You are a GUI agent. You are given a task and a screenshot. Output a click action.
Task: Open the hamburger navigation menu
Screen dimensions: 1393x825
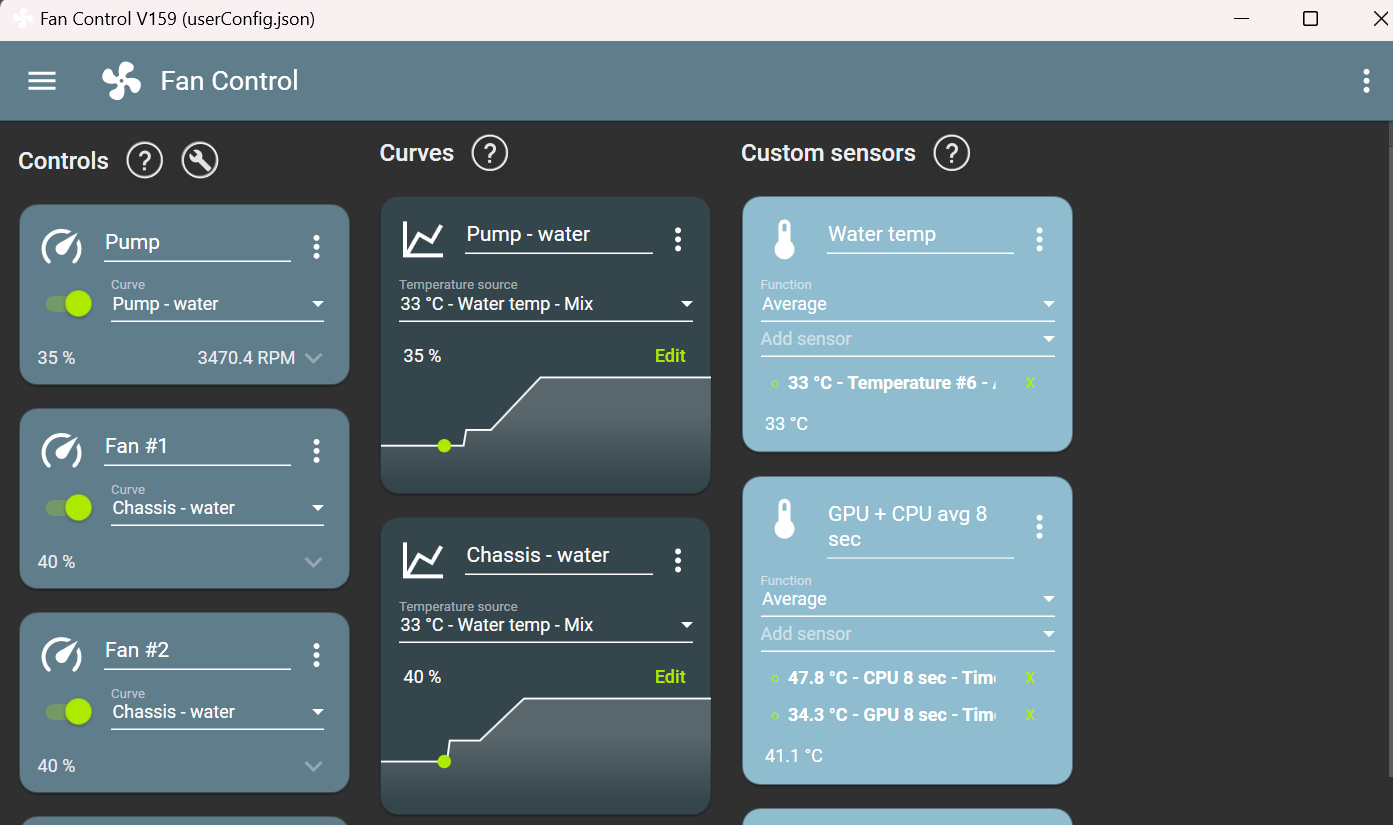(42, 81)
